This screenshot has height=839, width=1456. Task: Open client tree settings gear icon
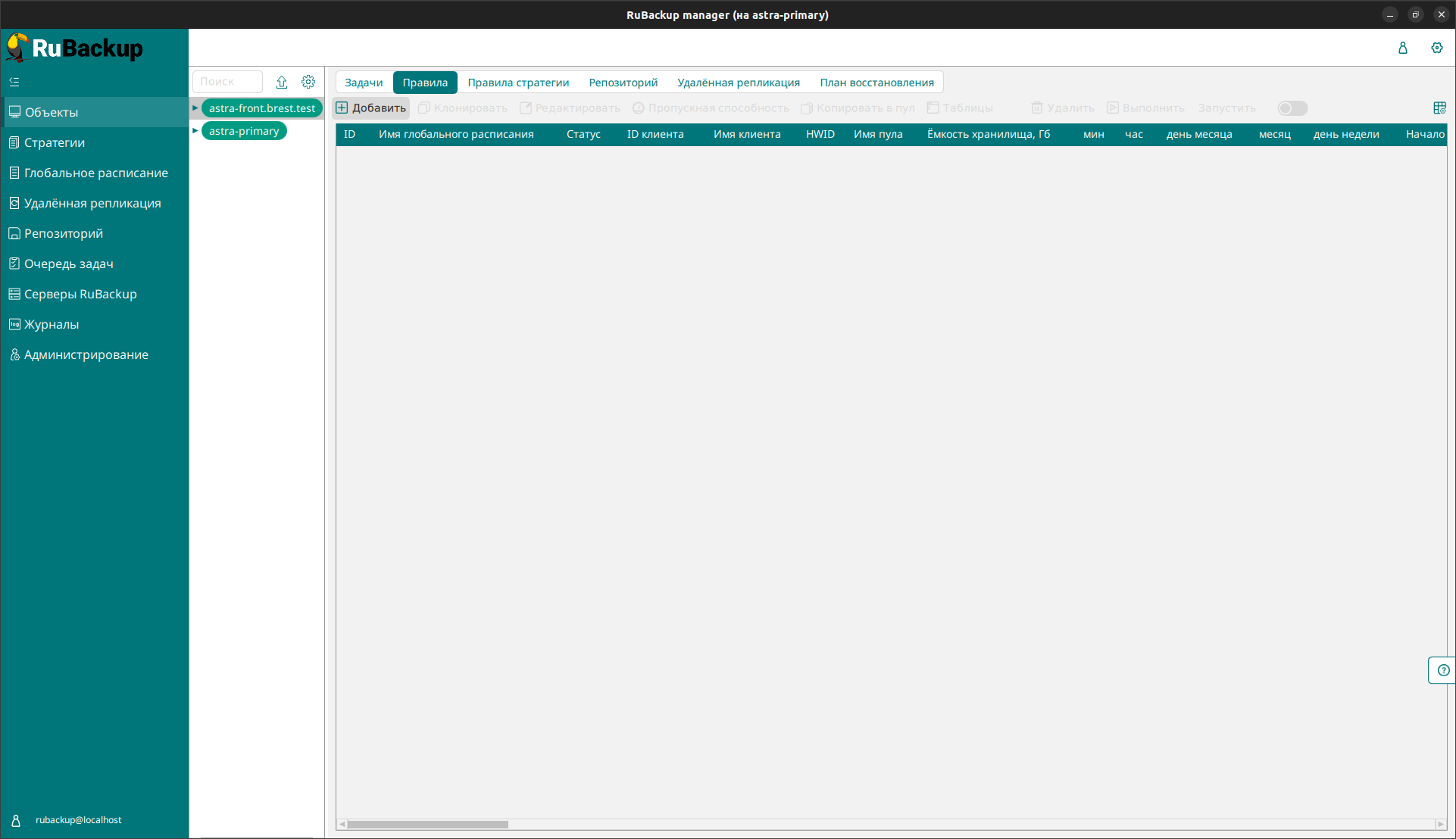coord(308,82)
